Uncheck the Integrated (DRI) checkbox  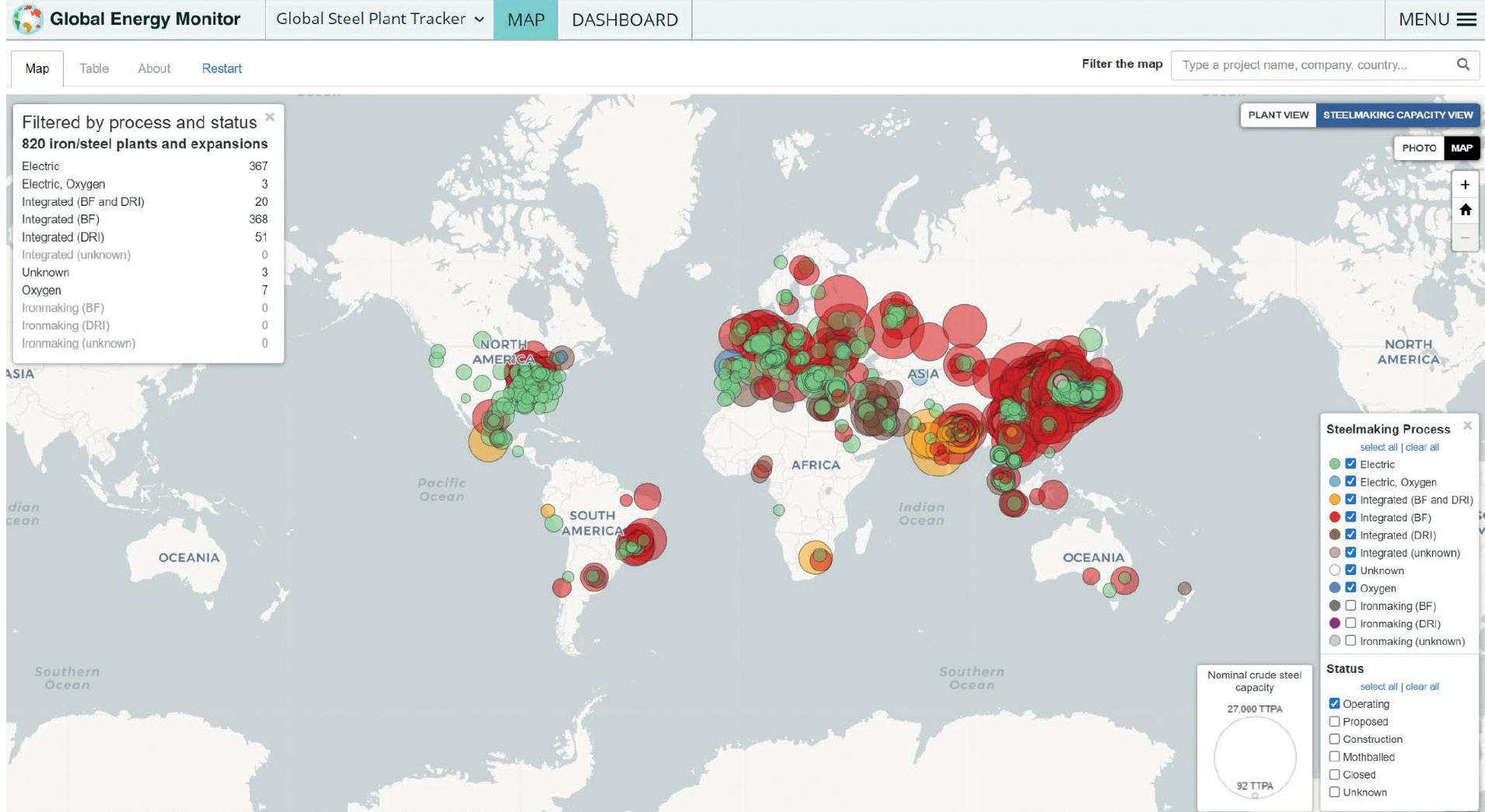1350,535
